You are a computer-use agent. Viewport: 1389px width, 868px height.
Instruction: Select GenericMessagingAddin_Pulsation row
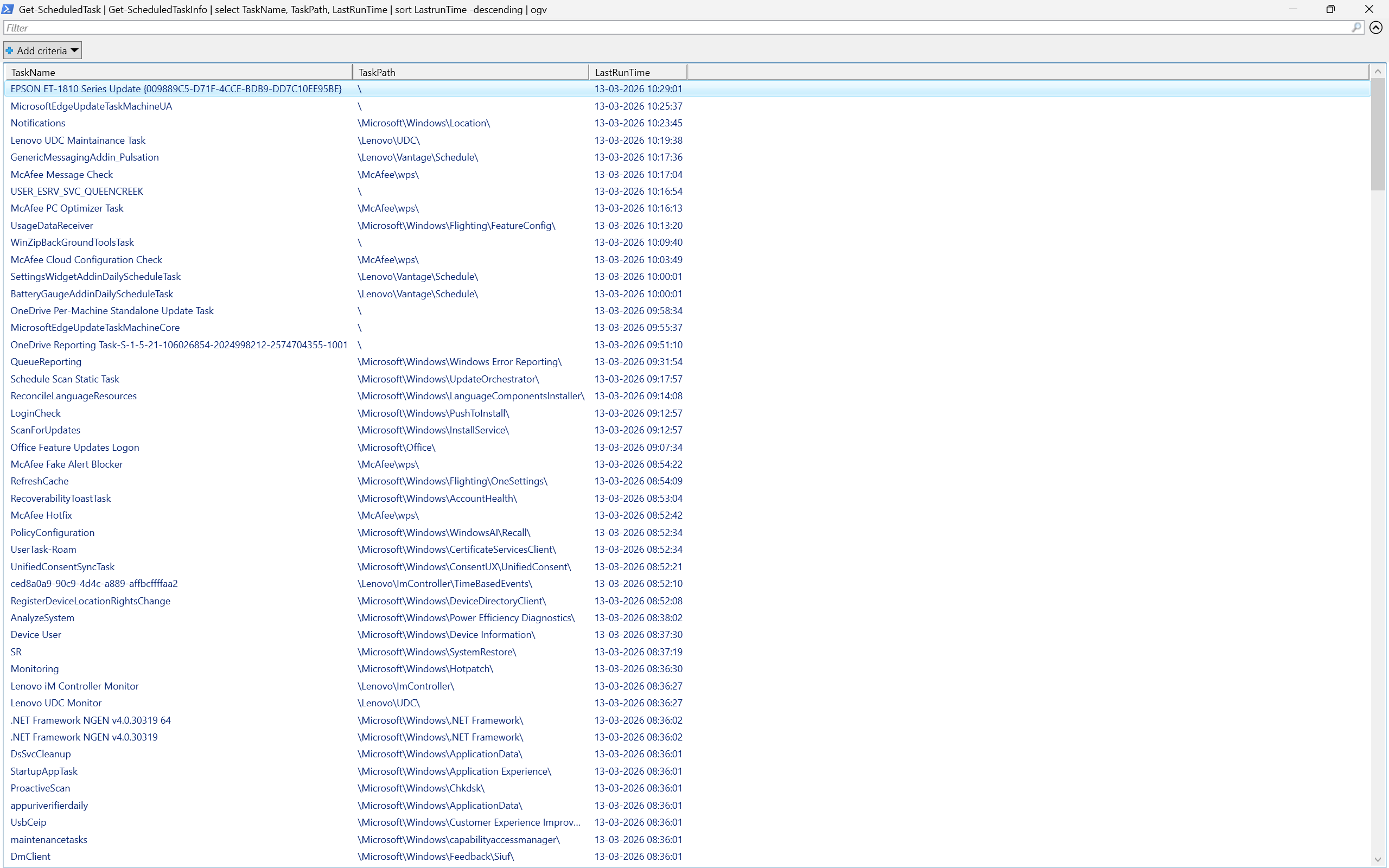pyautogui.click(x=687, y=157)
